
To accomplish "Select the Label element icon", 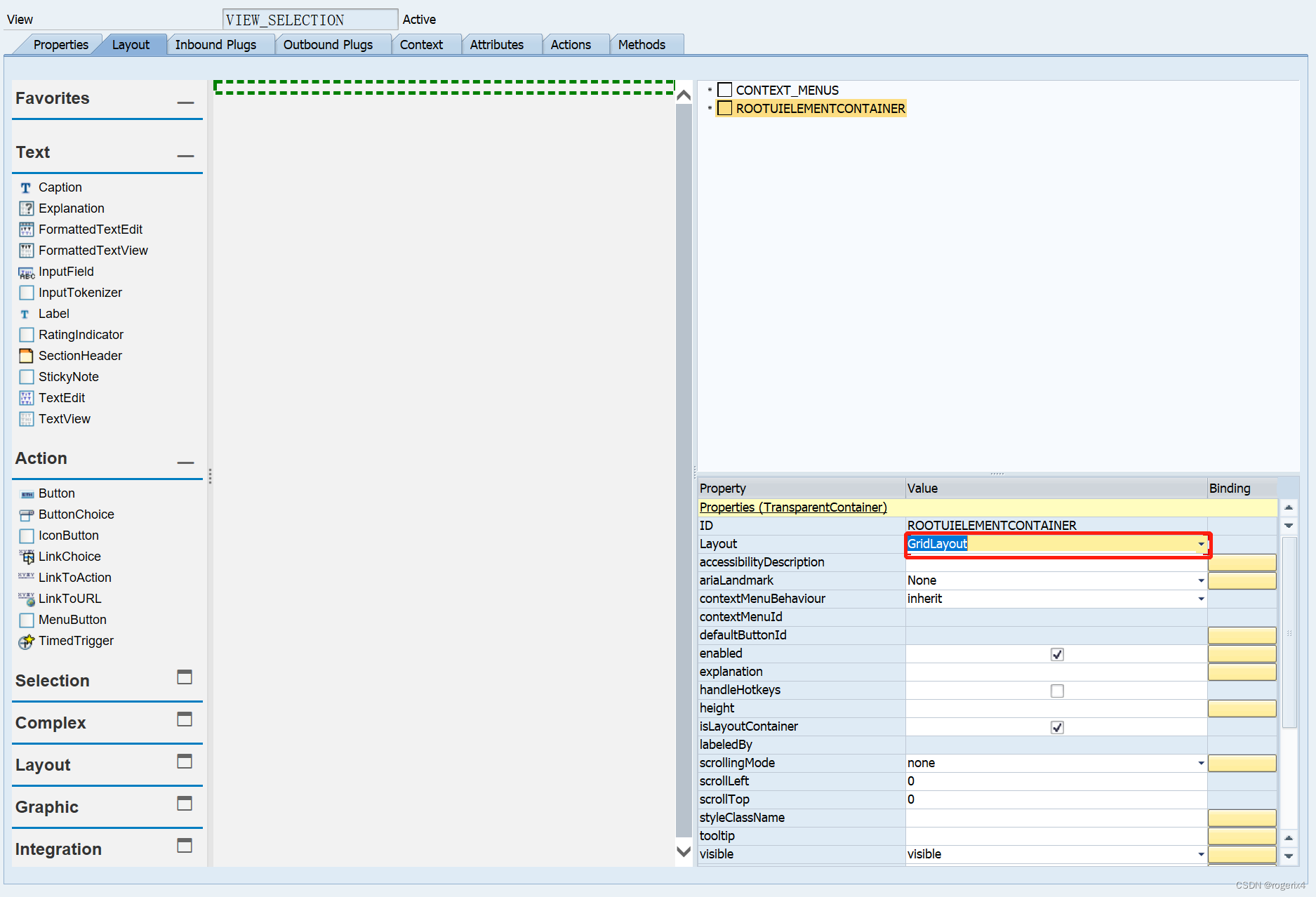I will click(26, 314).
